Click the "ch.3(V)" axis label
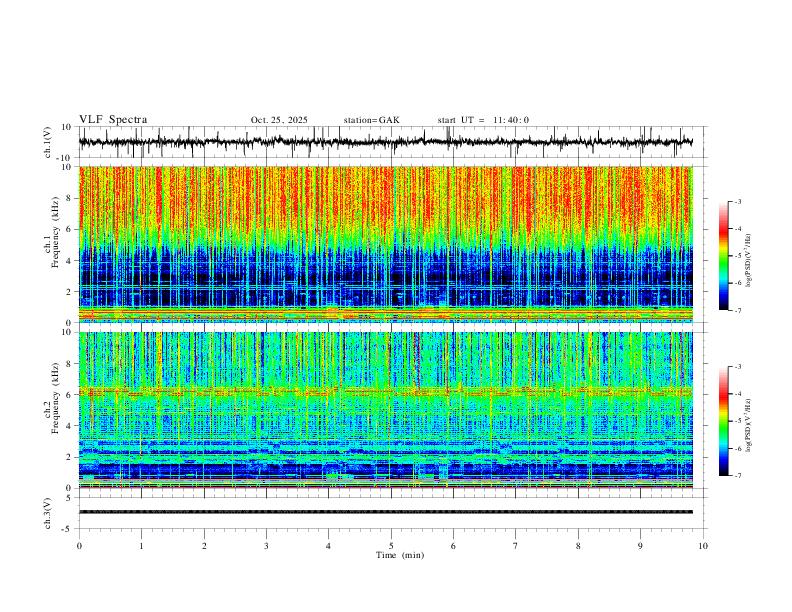The image size is (792, 612). [x=48, y=513]
